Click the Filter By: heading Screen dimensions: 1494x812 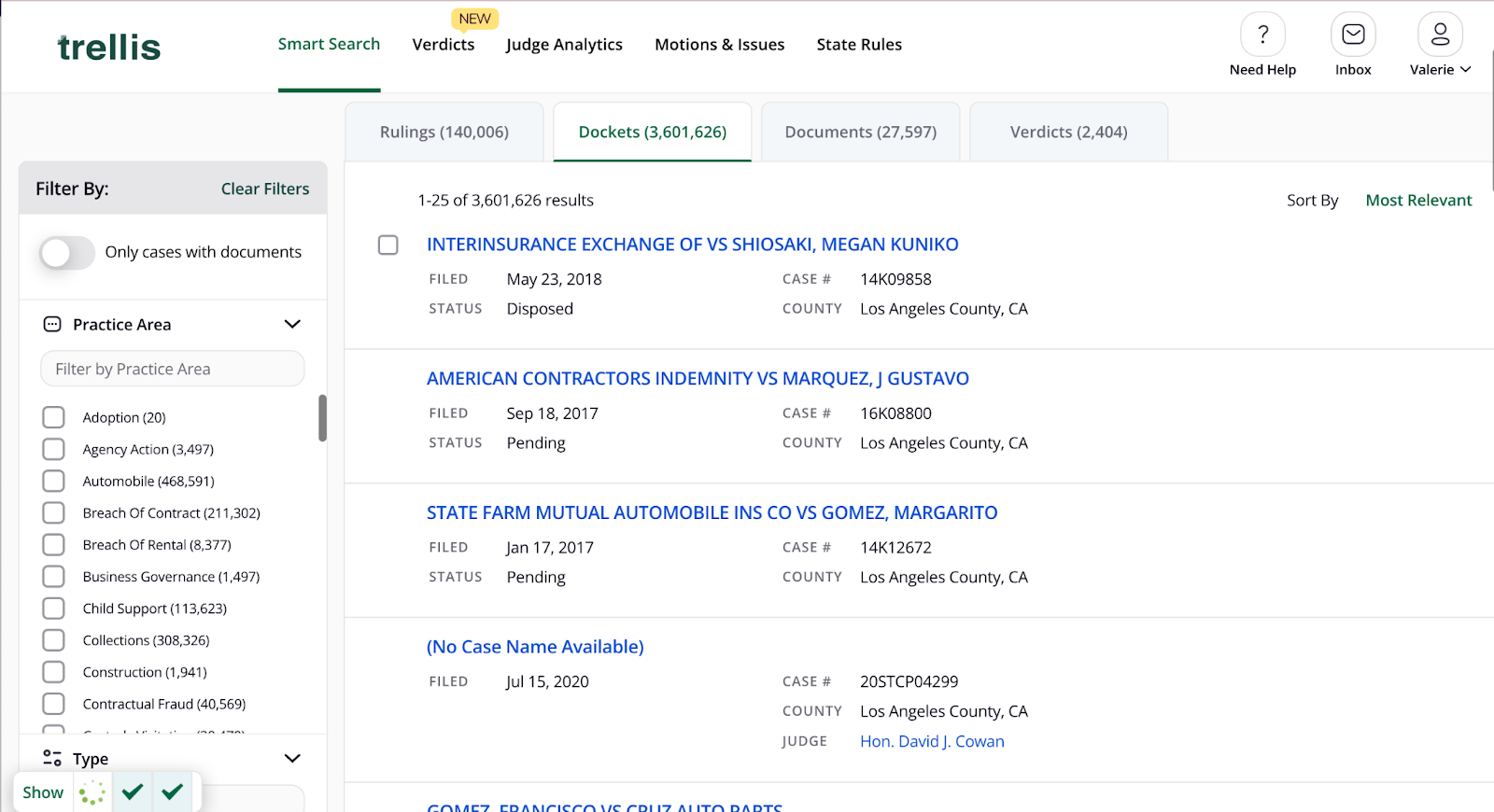pos(72,189)
